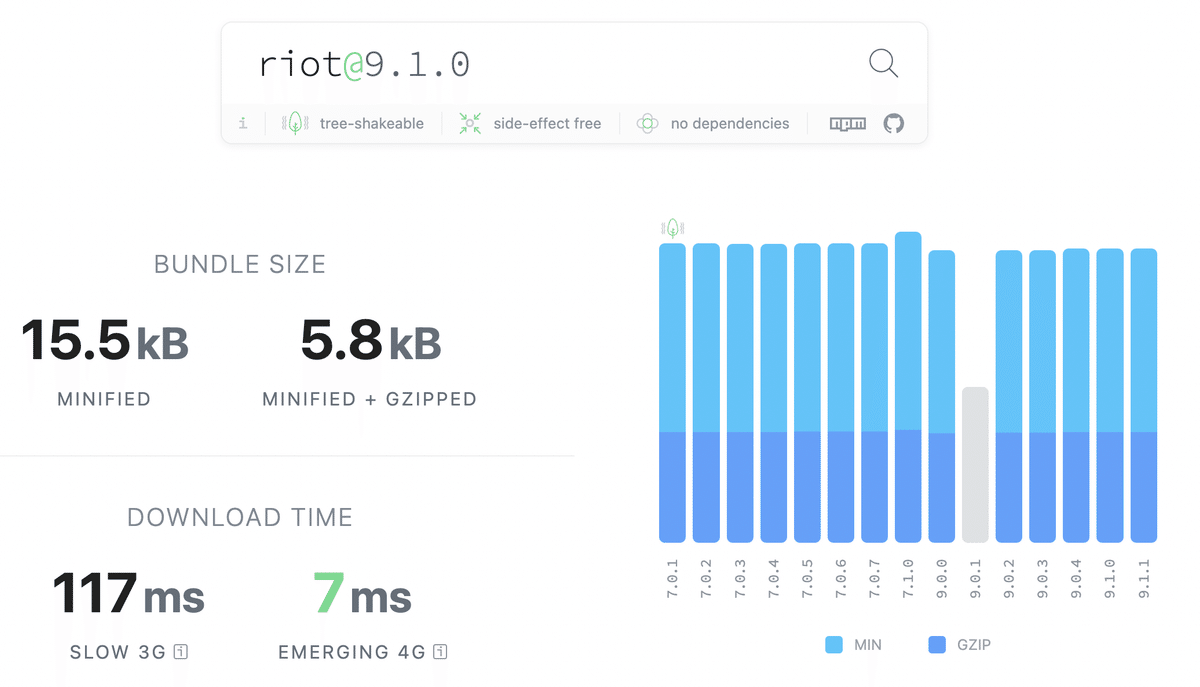Select the 7.1.0 version bar

click(908, 387)
